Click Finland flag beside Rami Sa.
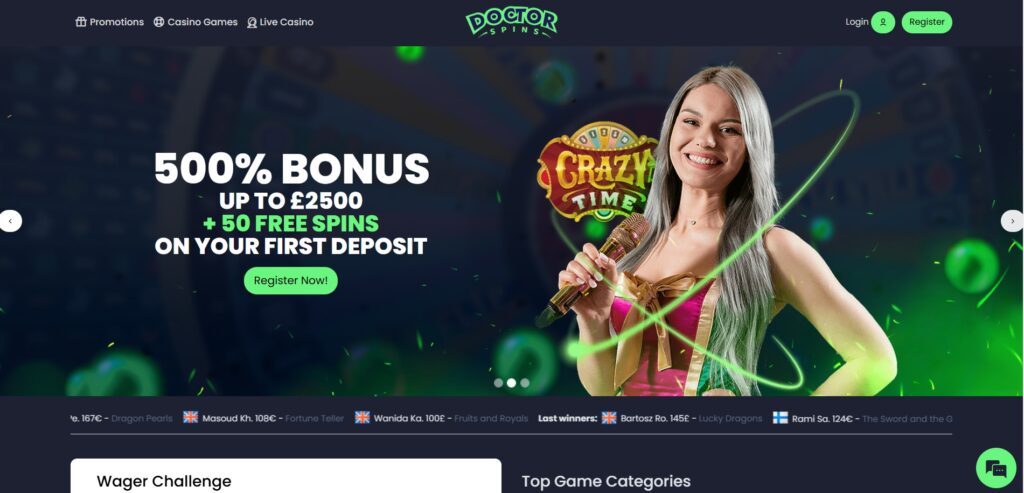The height and width of the screenshot is (493, 1024). tap(780, 418)
